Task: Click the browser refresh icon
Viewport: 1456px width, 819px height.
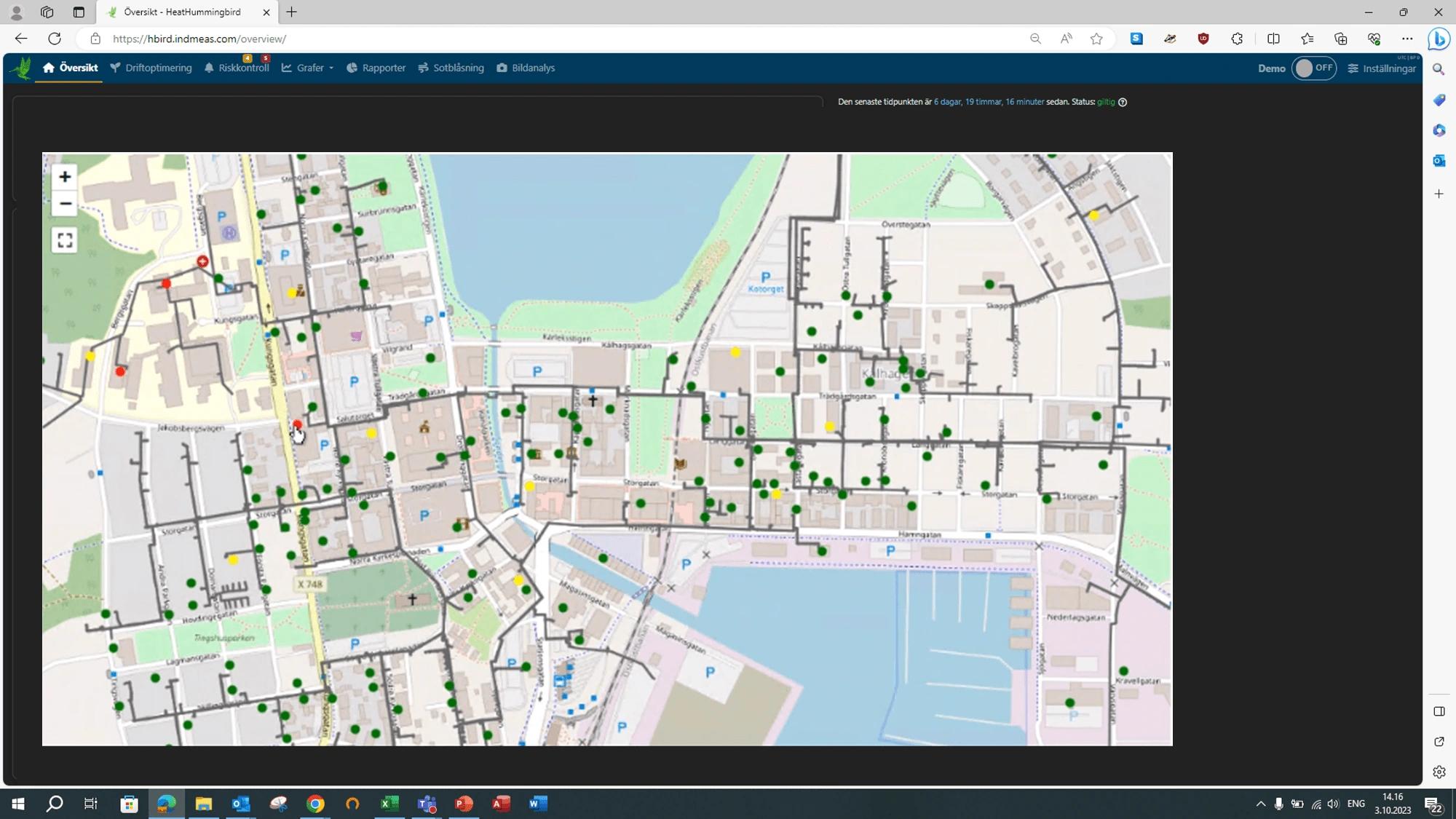Action: pyautogui.click(x=55, y=39)
